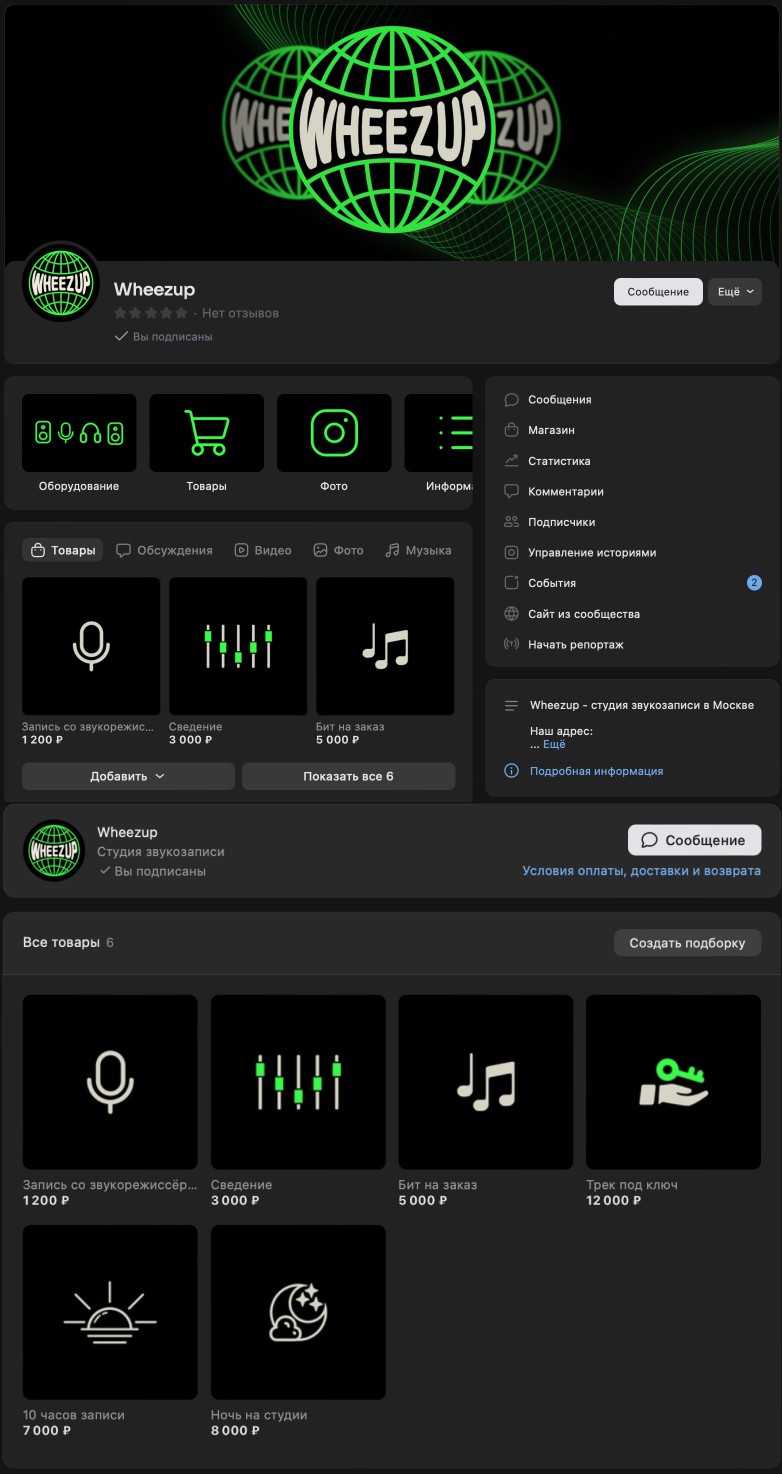This screenshot has width=782, height=1474.
Task: Click Вы подписаны status in header
Action: 163,337
